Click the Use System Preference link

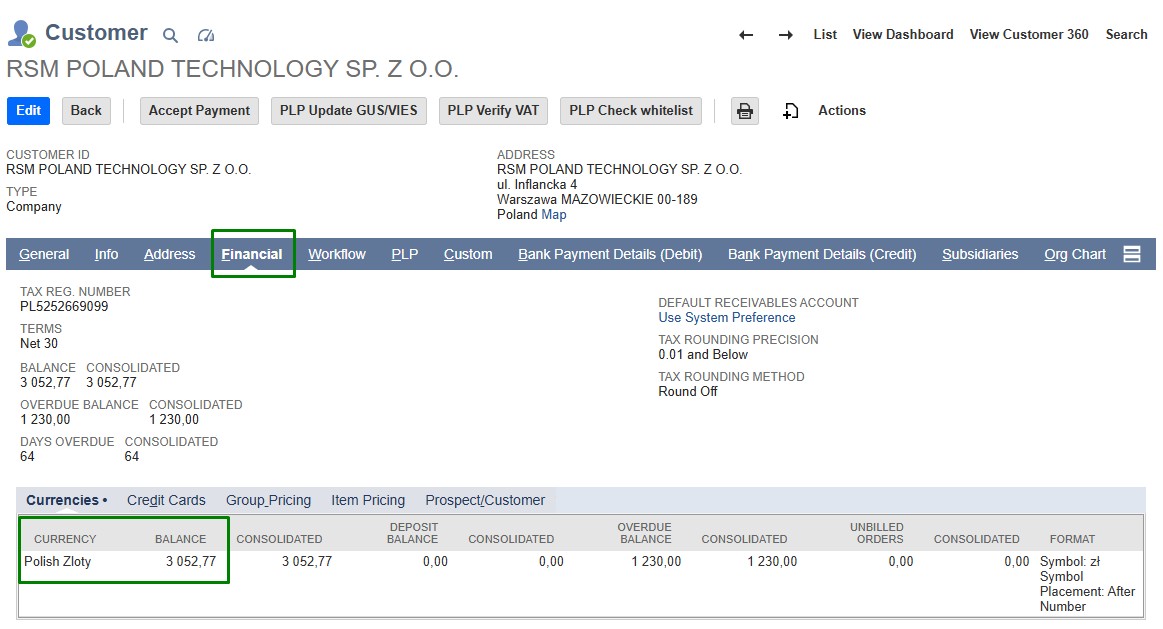pyautogui.click(x=727, y=318)
